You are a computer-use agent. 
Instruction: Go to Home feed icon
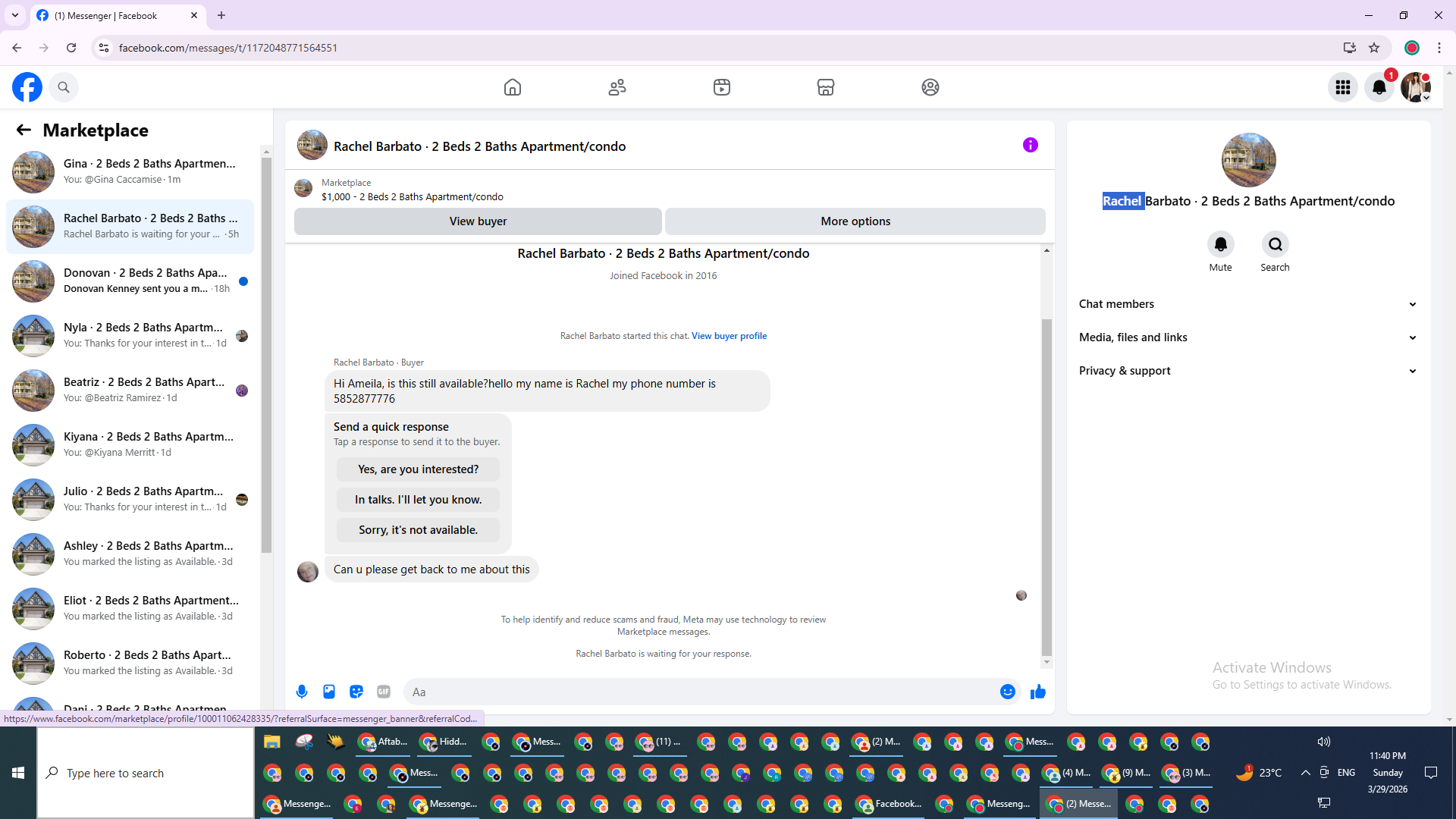513,87
